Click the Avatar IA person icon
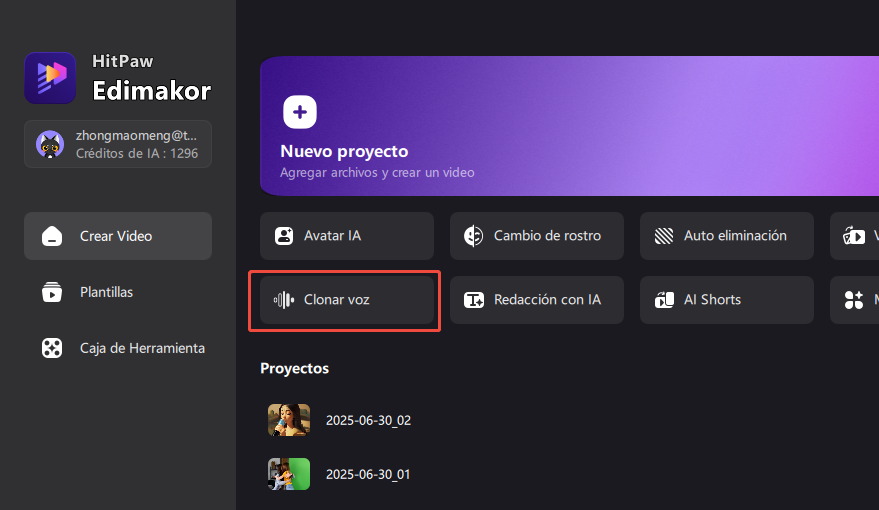879x510 pixels. point(284,236)
